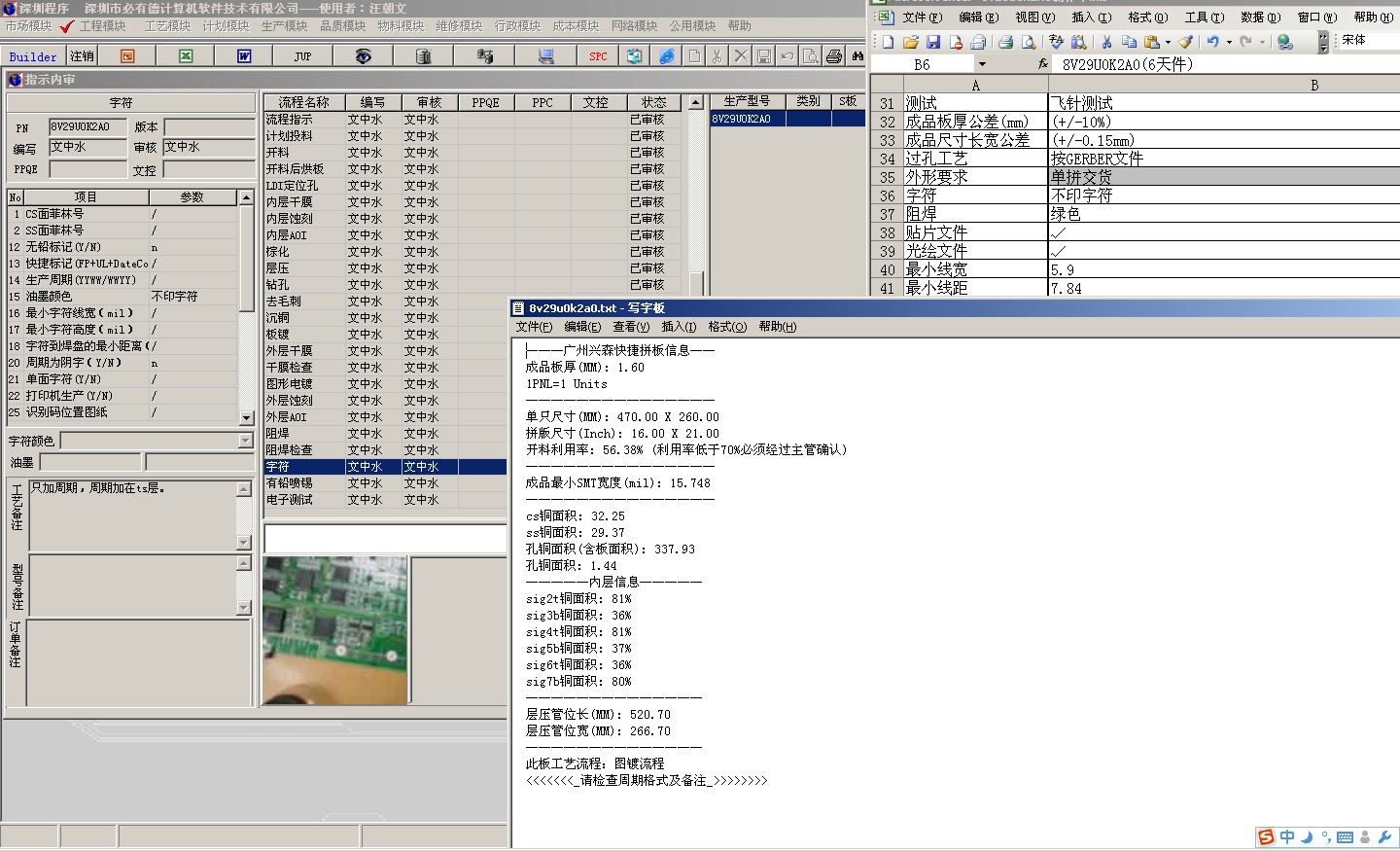Open Excel toolbar options overflow chevron
Screen dimensions: 1400x852
coord(1323,42)
